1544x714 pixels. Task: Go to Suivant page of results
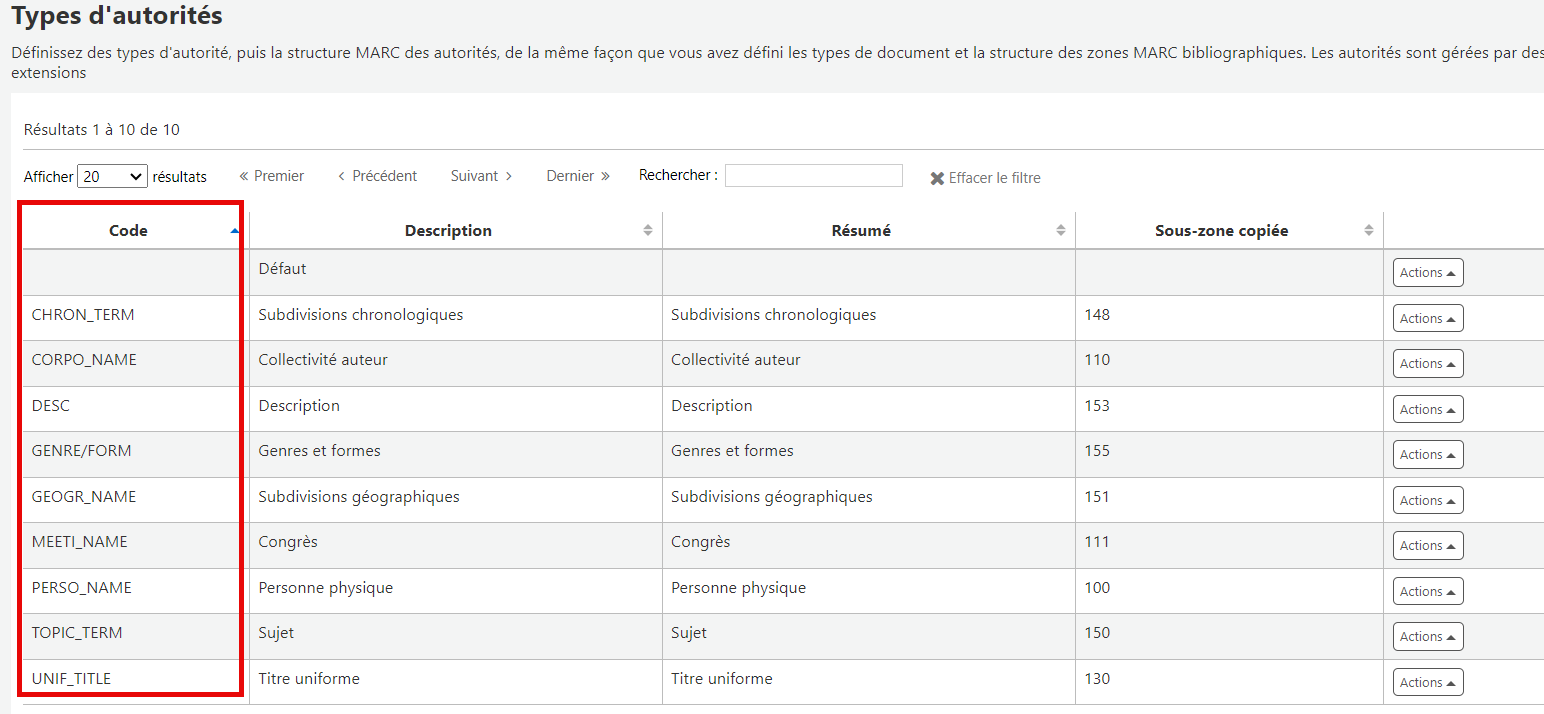(x=482, y=176)
